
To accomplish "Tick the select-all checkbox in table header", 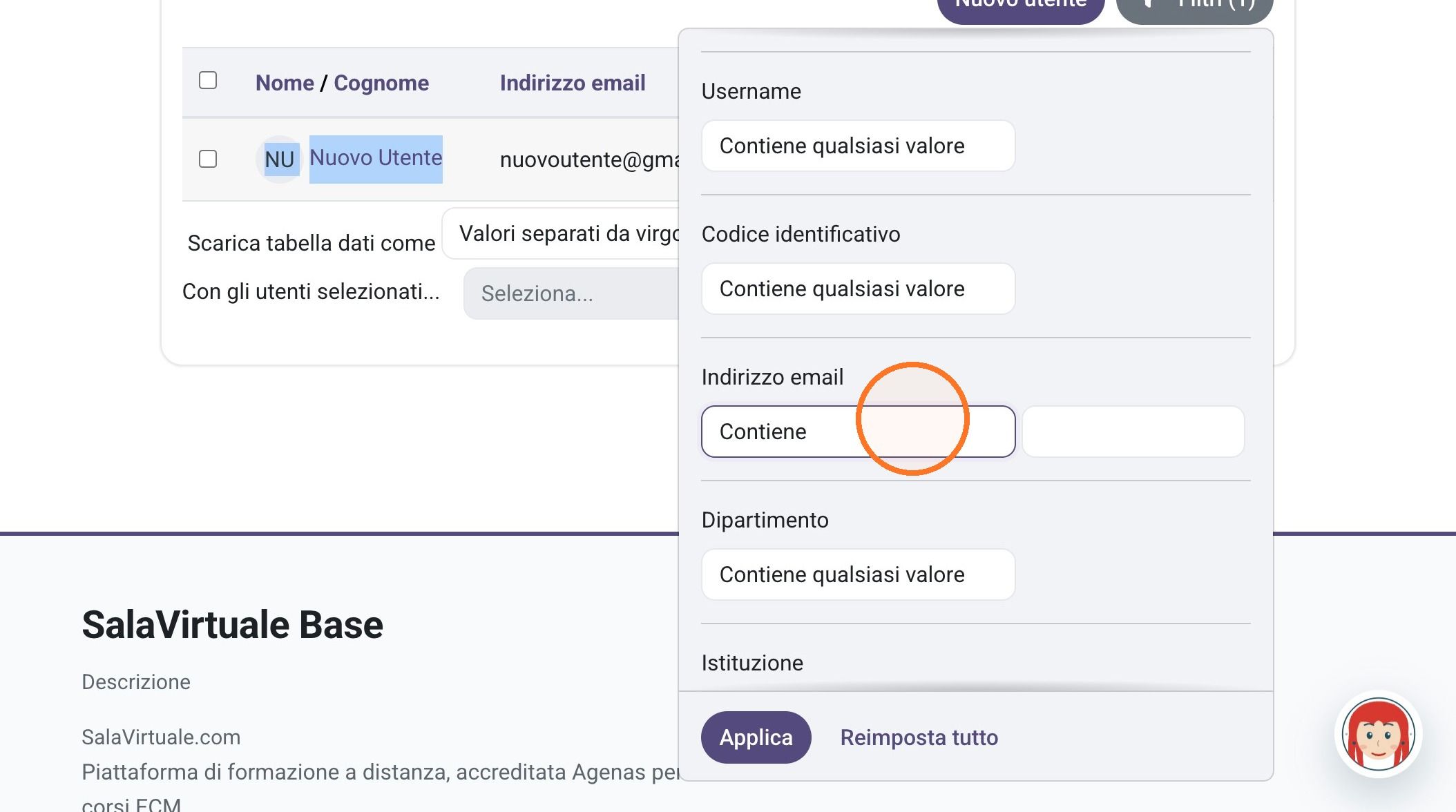I will click(208, 80).
